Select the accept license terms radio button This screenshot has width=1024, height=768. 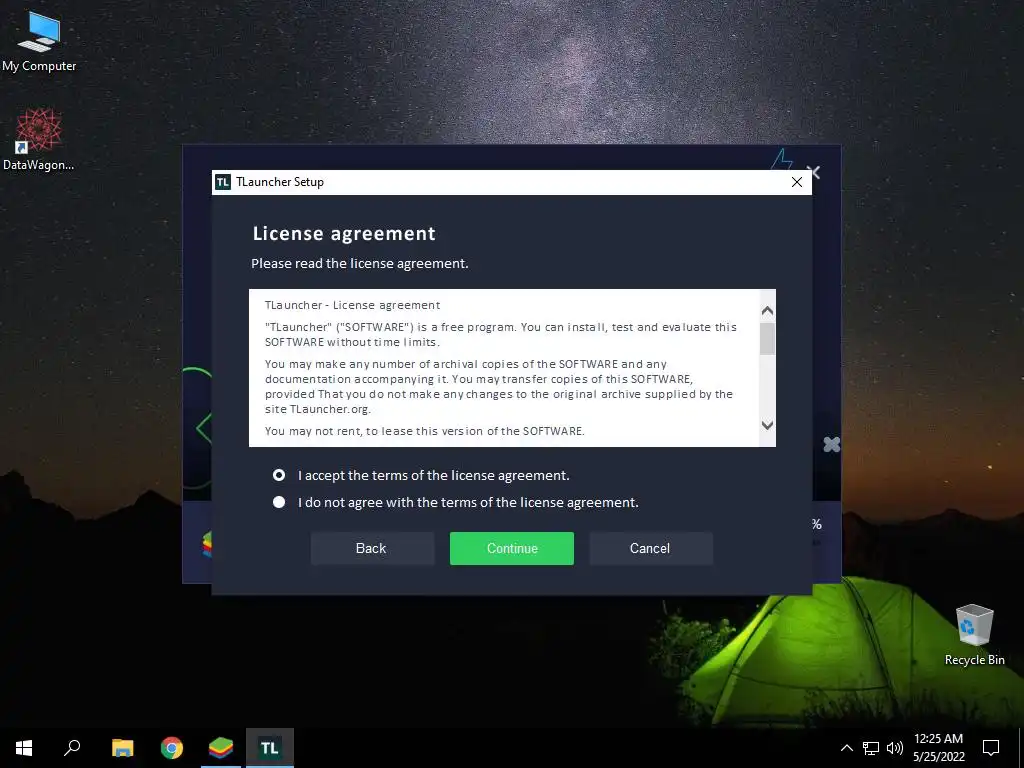tap(279, 475)
